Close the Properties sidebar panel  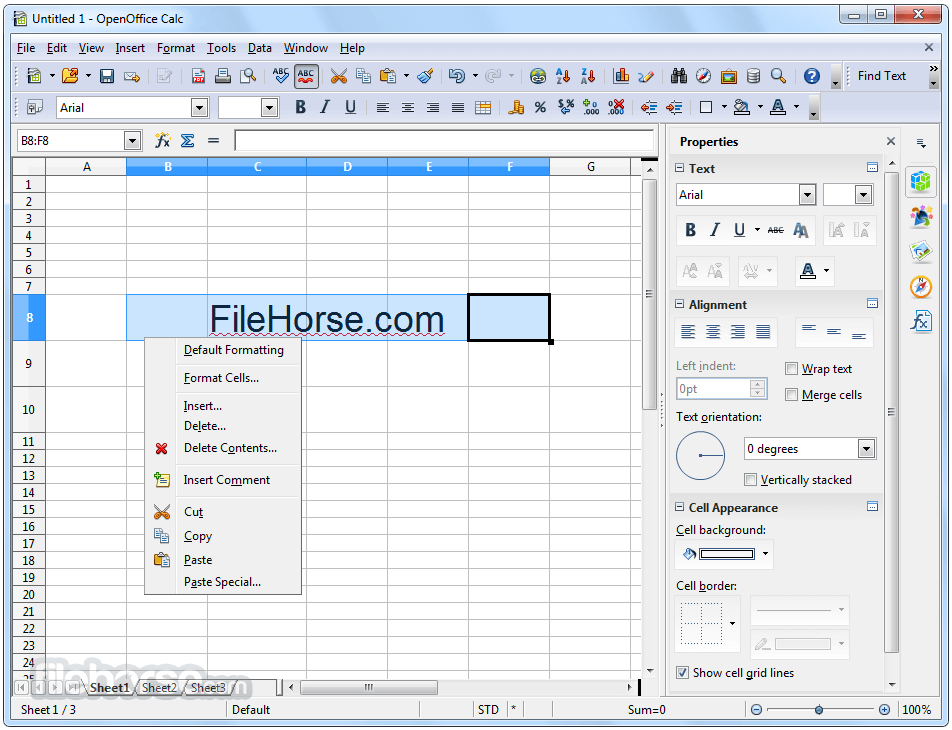891,141
